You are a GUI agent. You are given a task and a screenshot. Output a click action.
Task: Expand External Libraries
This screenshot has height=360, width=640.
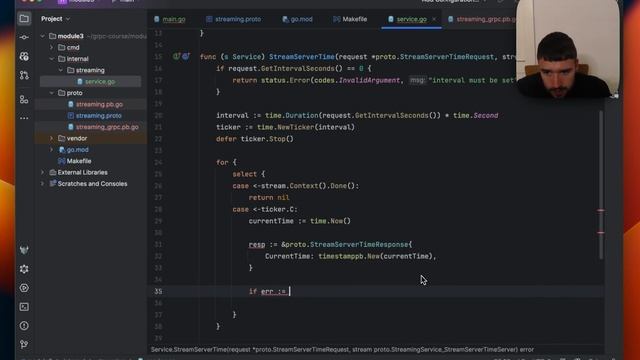coord(42,173)
